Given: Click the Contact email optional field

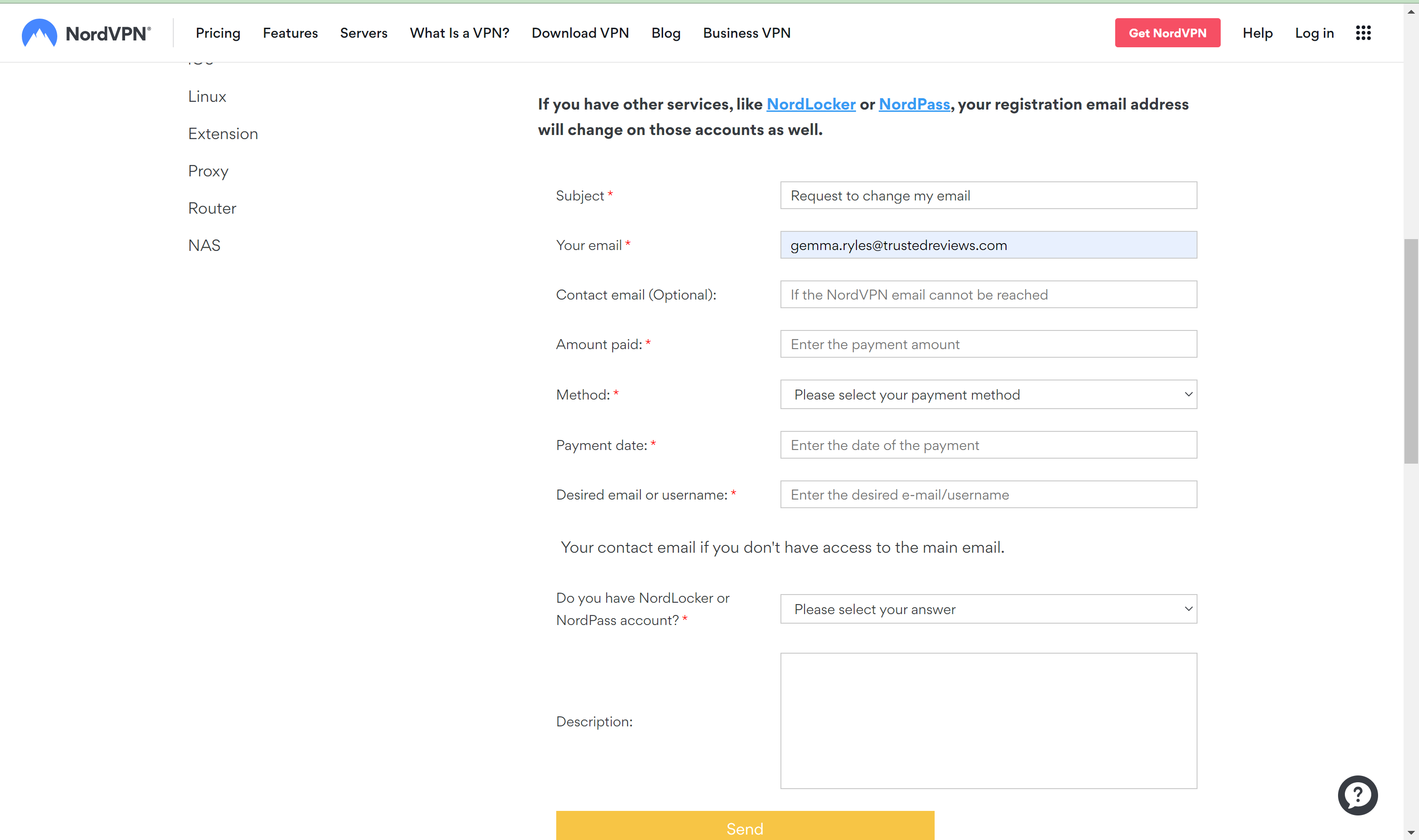Looking at the screenshot, I should point(988,295).
